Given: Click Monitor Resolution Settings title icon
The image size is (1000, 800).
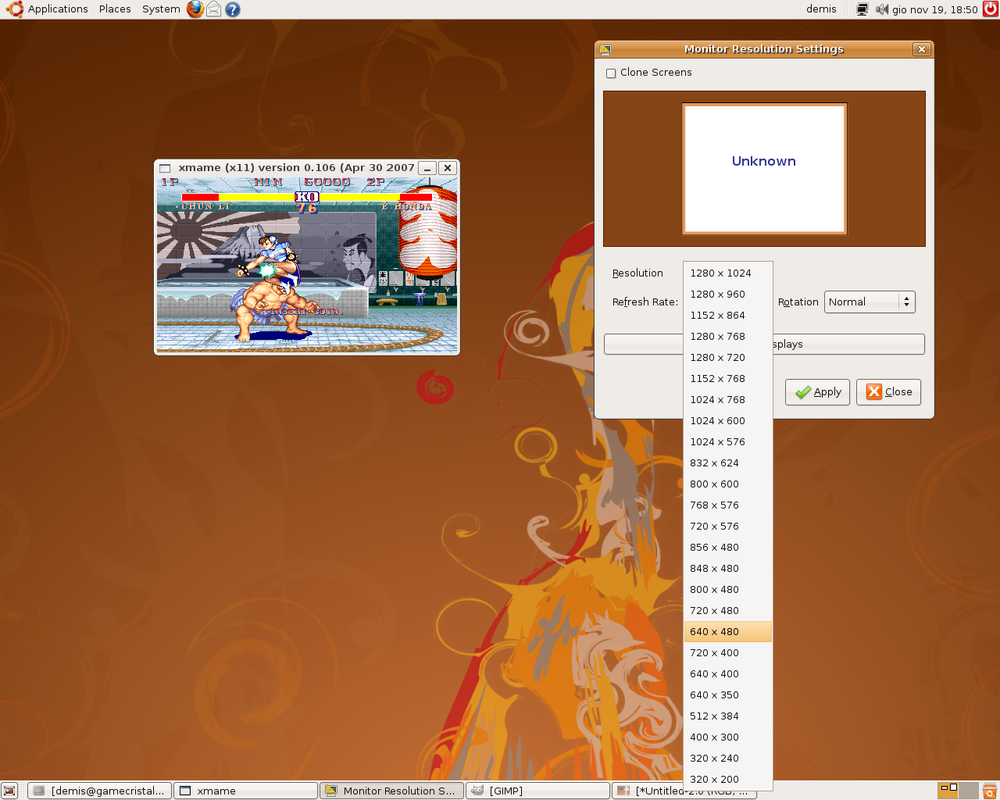Looking at the screenshot, I should [x=605, y=49].
